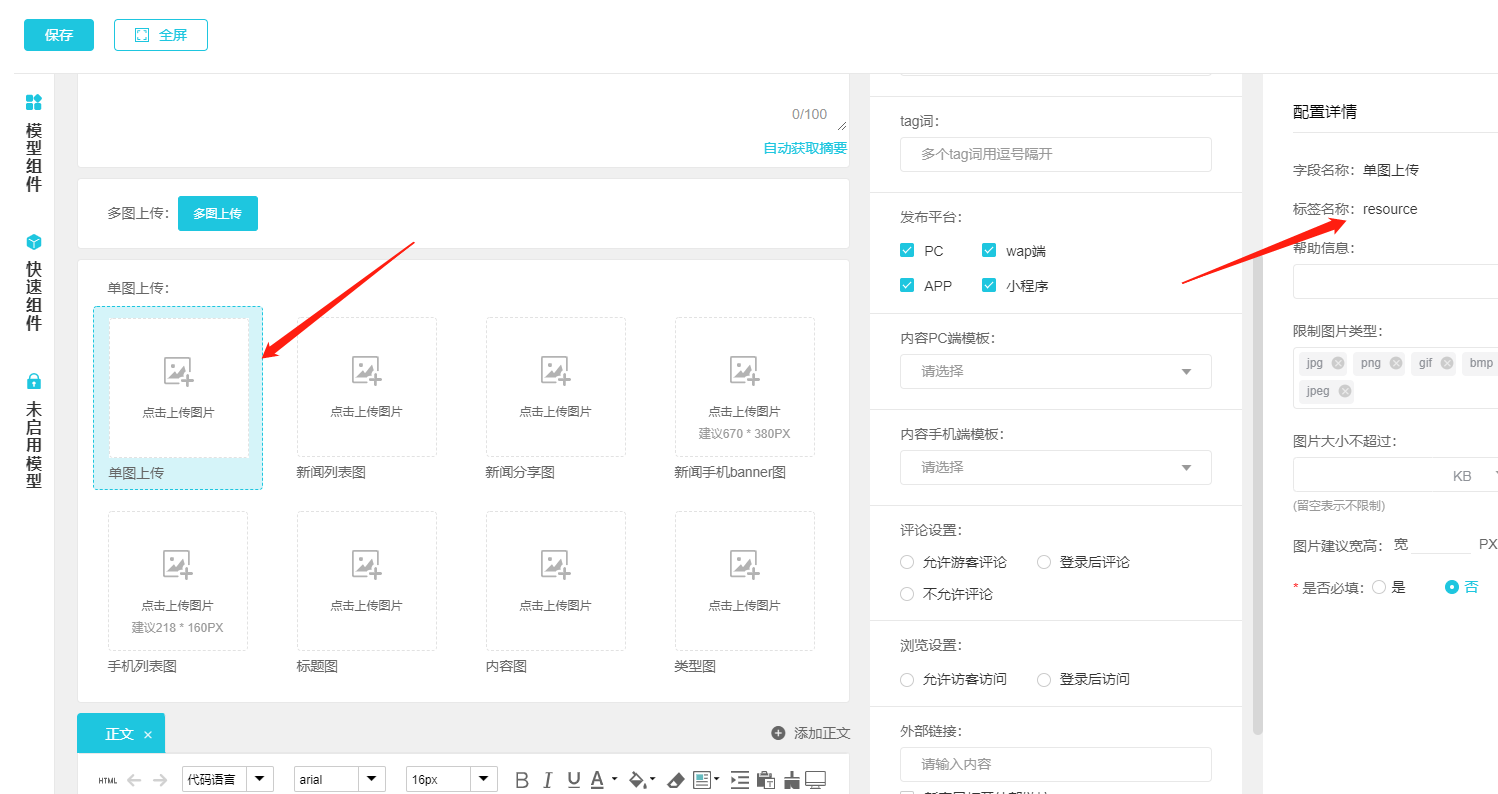Set 是否必填 to 是
The width and height of the screenshot is (1498, 794).
(x=1379, y=587)
